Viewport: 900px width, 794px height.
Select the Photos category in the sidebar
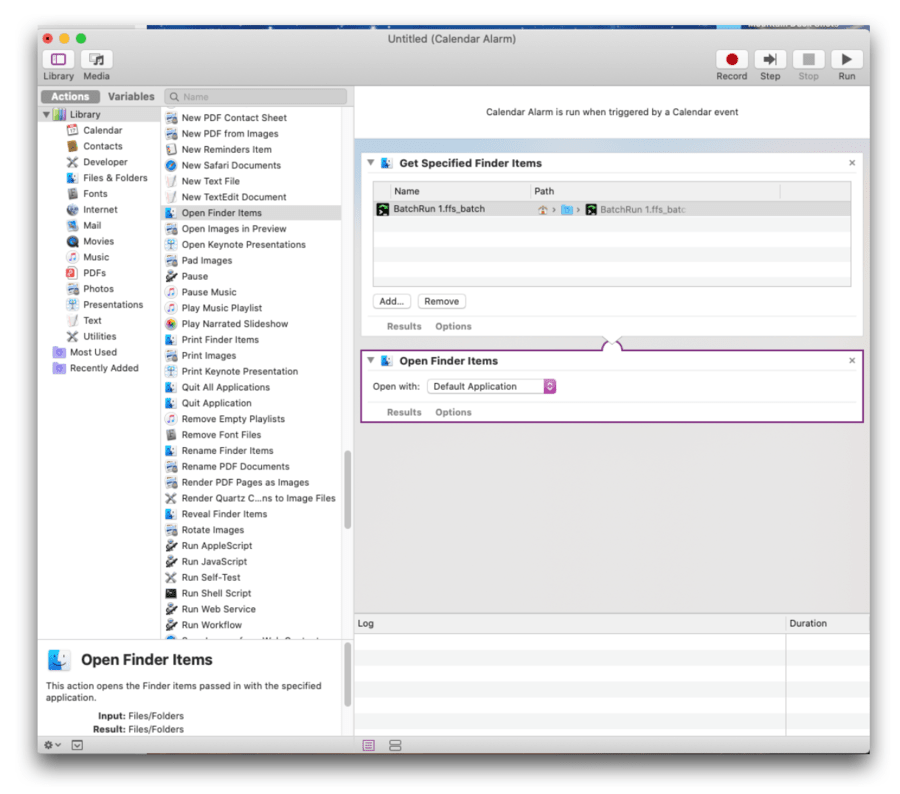click(97, 288)
